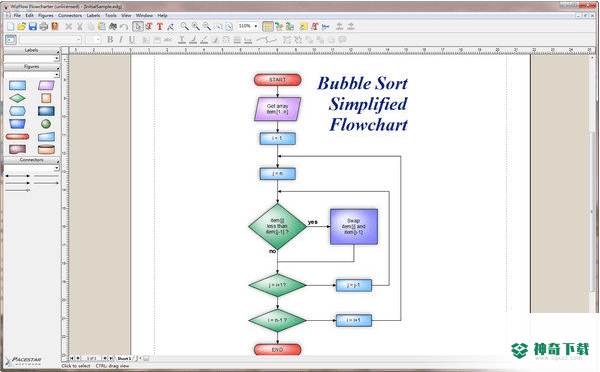Click the red T text tool
600x372 pixels.
click(160, 26)
